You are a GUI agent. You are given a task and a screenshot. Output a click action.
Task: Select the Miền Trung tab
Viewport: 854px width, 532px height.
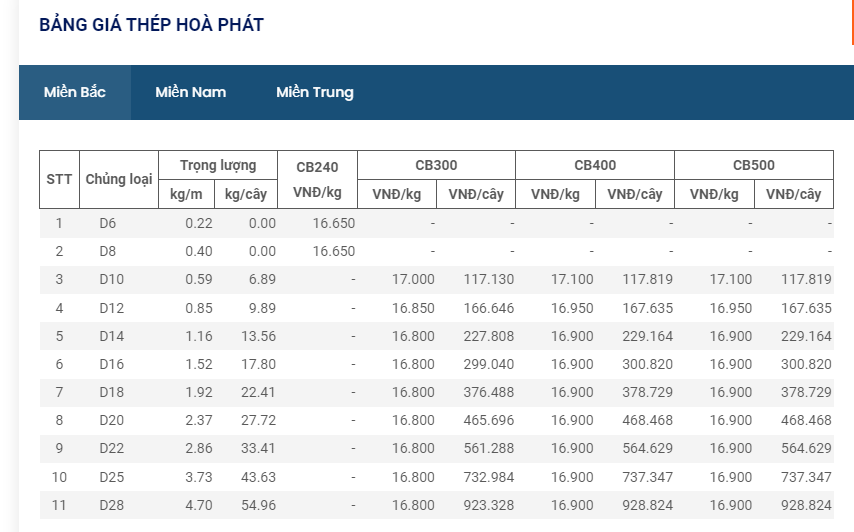(315, 92)
